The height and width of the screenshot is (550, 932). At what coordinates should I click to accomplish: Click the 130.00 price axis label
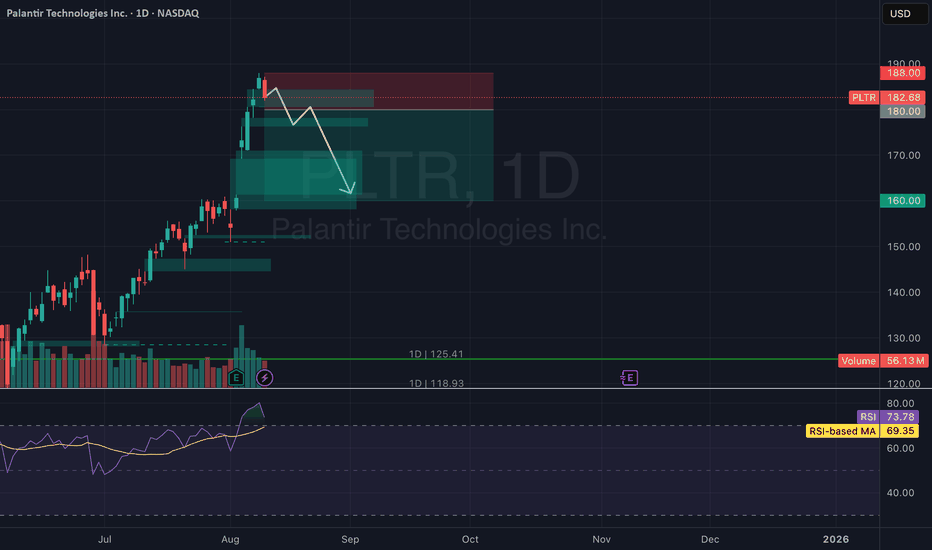point(903,338)
